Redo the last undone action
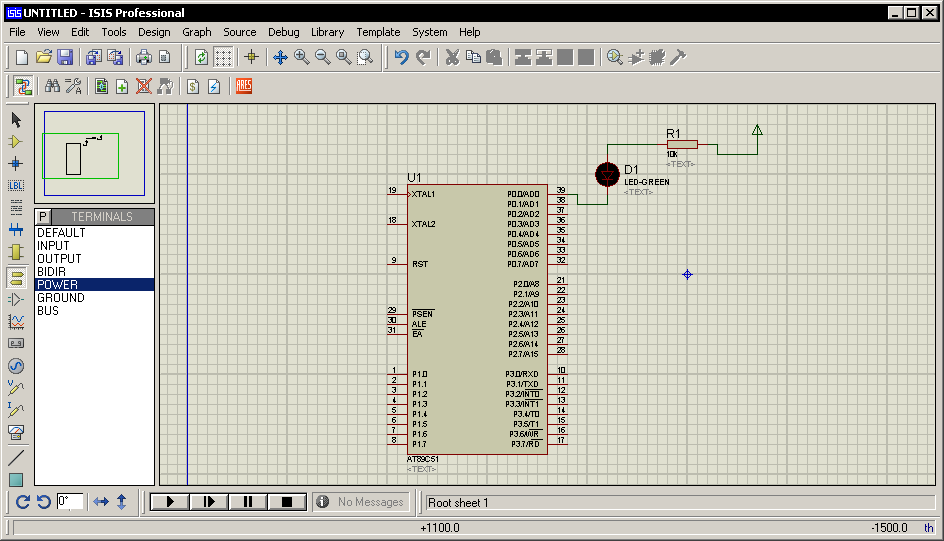Image resolution: width=944 pixels, height=541 pixels. tap(423, 57)
